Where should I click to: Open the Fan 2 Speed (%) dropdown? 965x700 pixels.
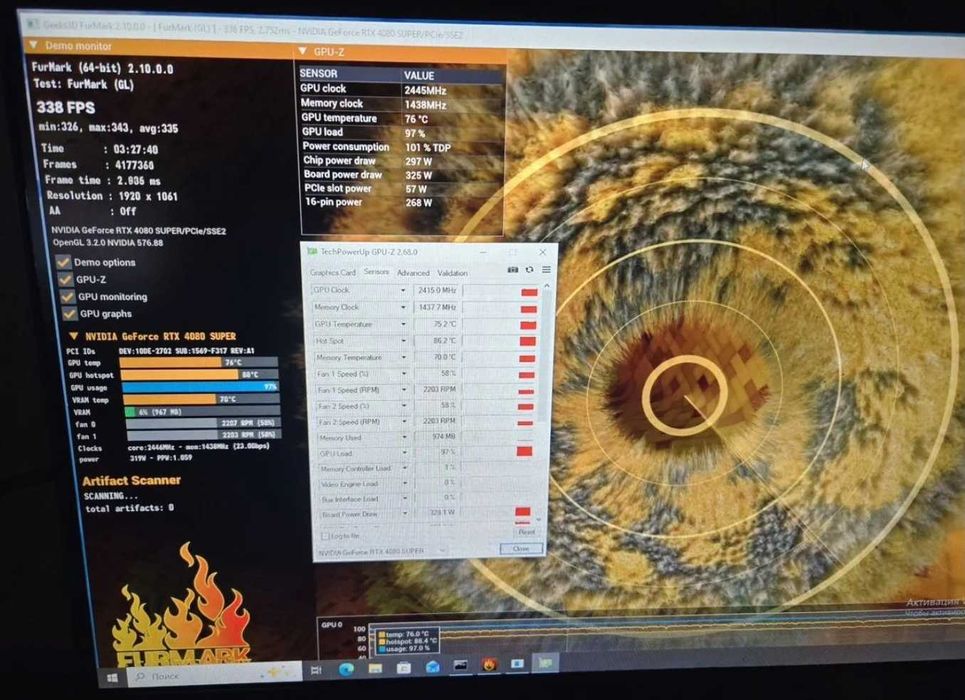pos(405,406)
